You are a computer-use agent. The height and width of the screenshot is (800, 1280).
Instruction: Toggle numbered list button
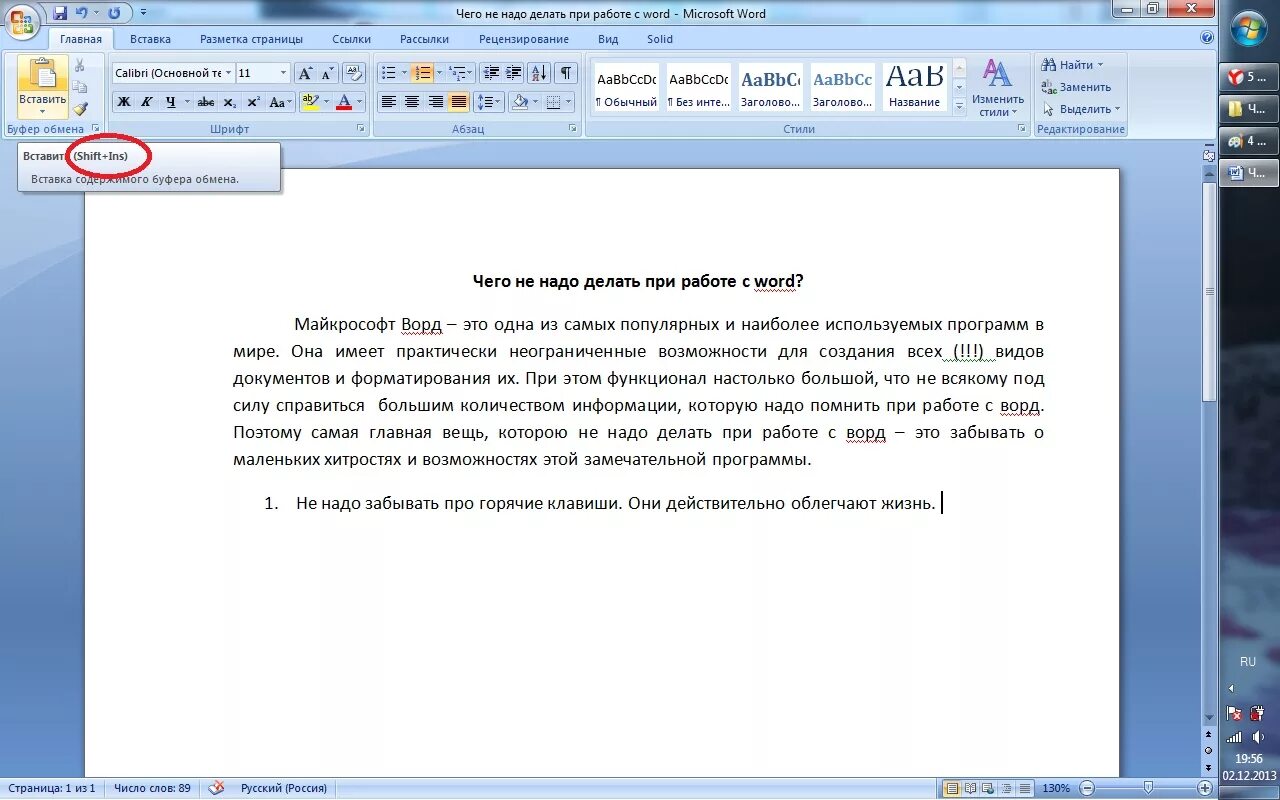(x=422, y=73)
